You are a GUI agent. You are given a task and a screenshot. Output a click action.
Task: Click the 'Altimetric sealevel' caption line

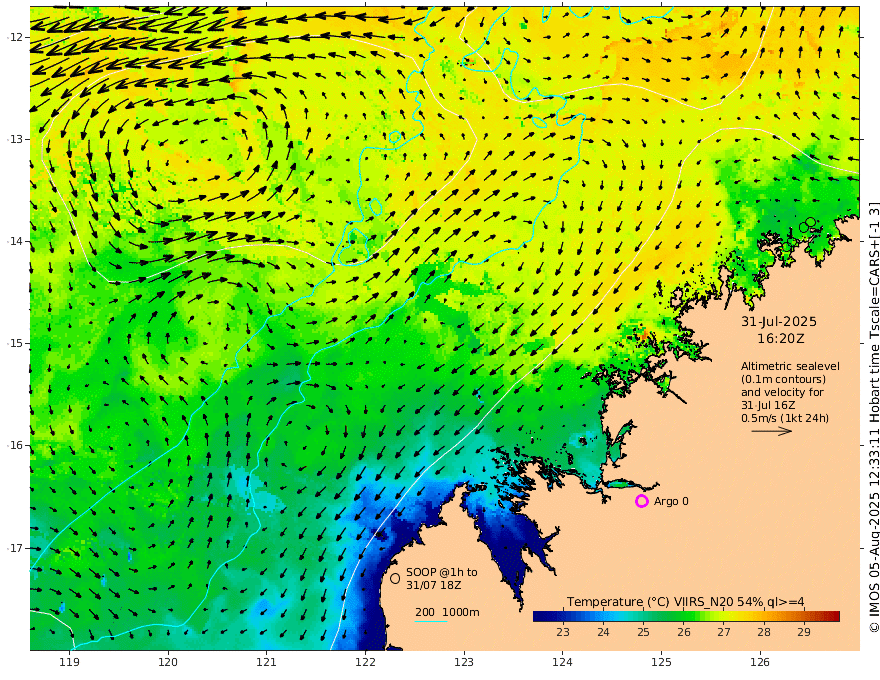[790, 366]
